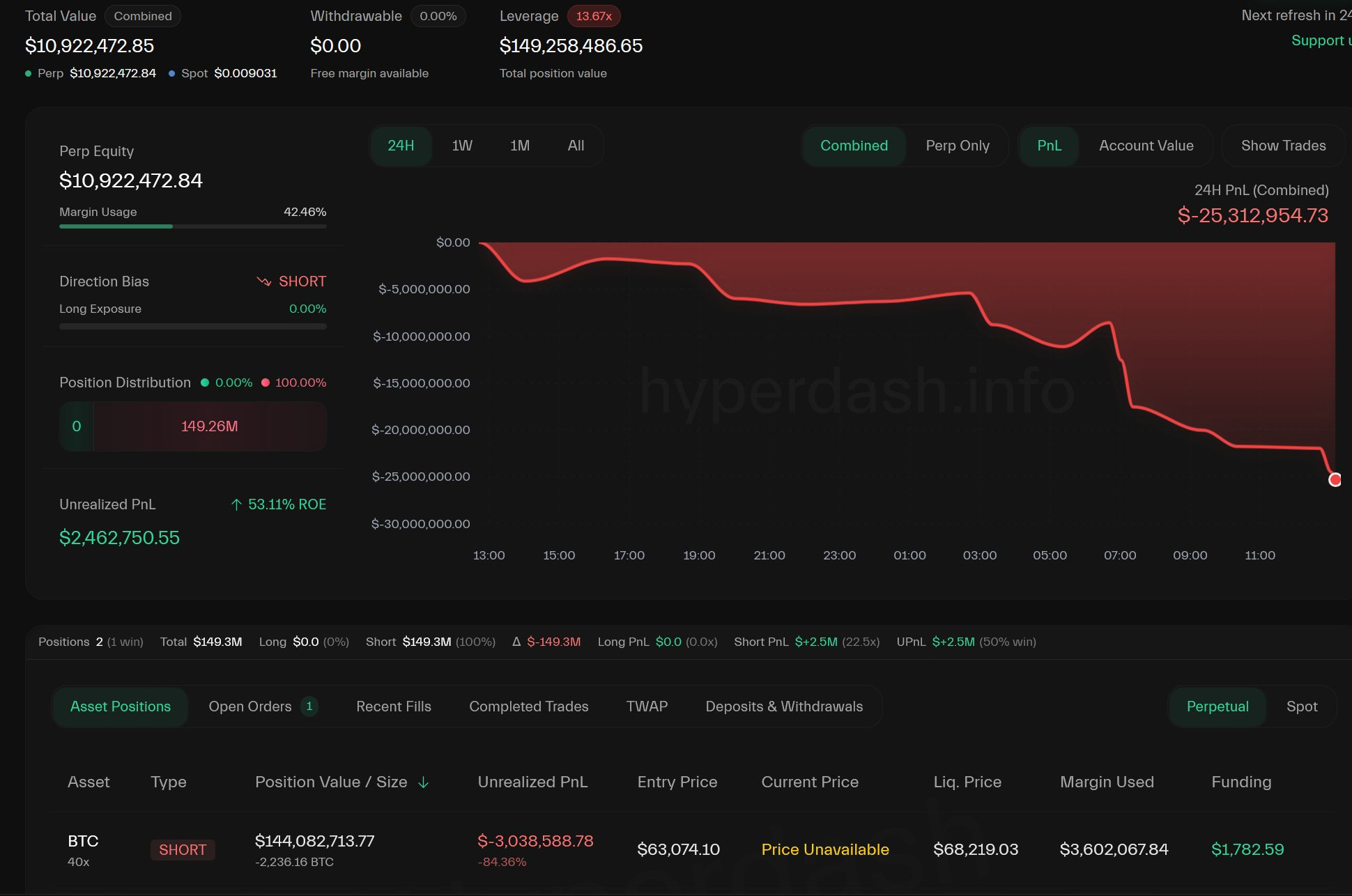Click the Combined badge next to Total Value
The width and height of the screenshot is (1352, 896).
(142, 16)
